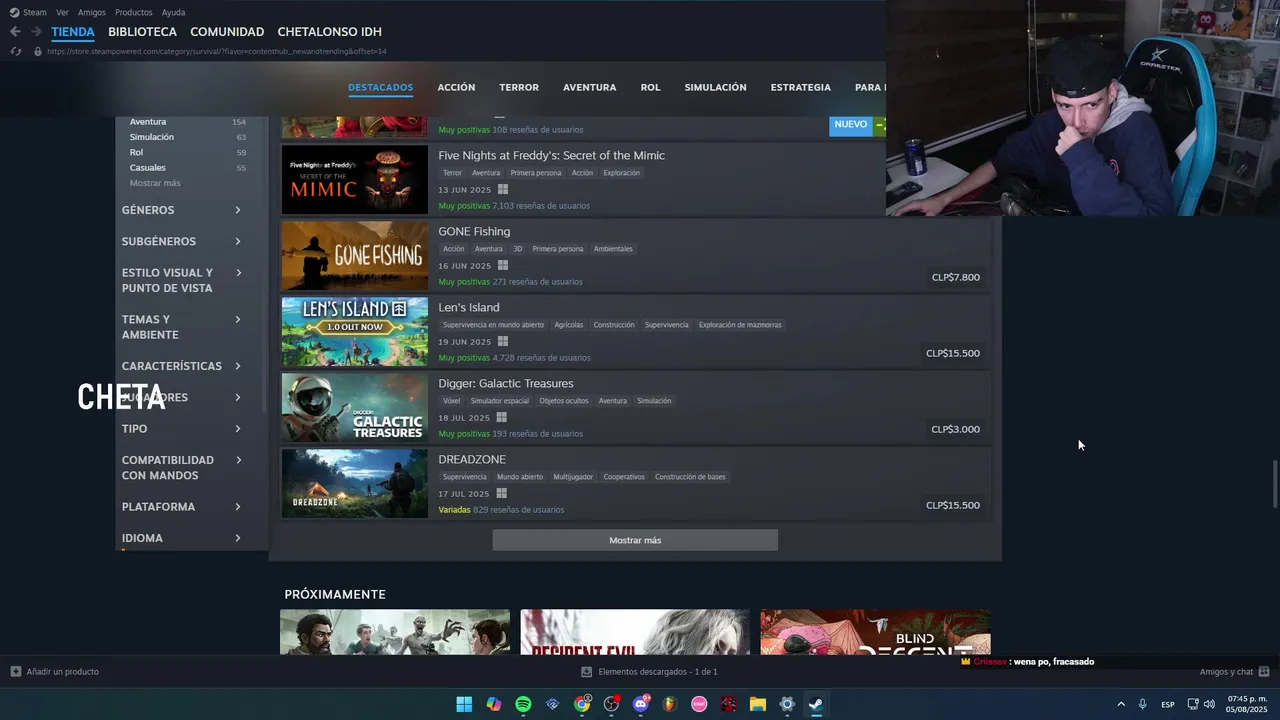Click GONE Fishing price CLP$7.800

tap(956, 277)
